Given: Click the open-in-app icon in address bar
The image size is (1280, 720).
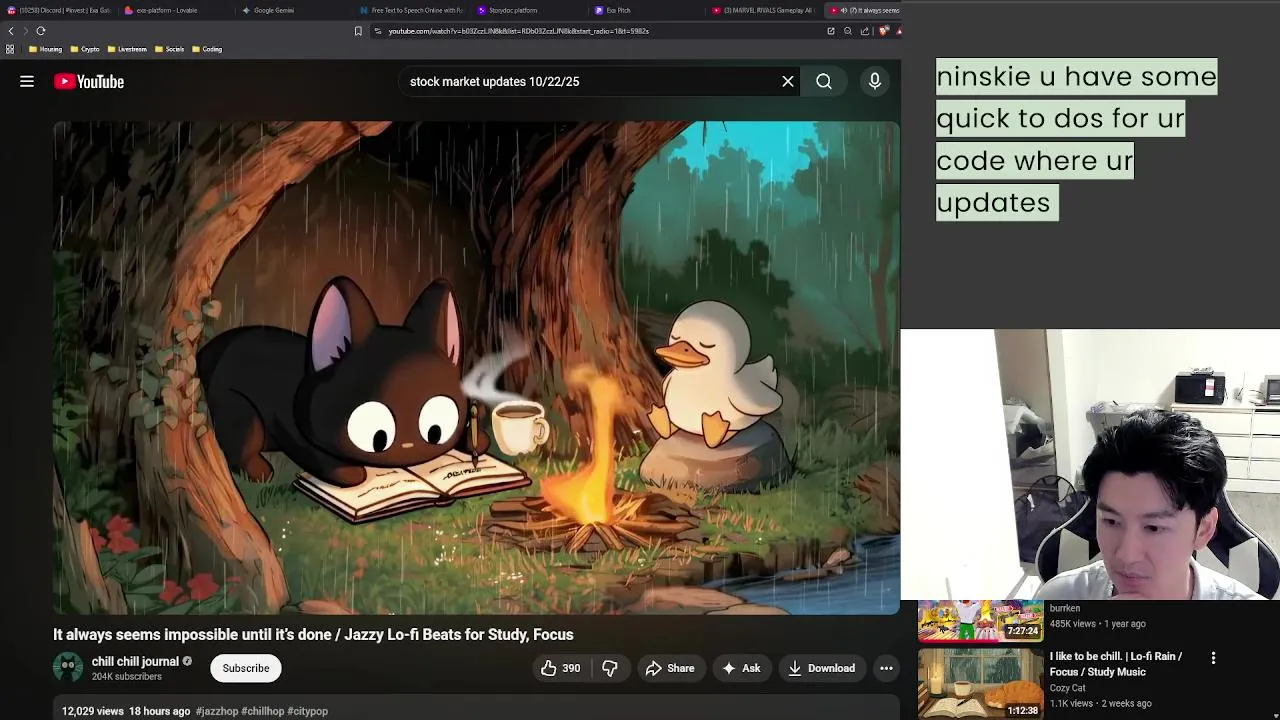Looking at the screenshot, I should click(x=830, y=31).
